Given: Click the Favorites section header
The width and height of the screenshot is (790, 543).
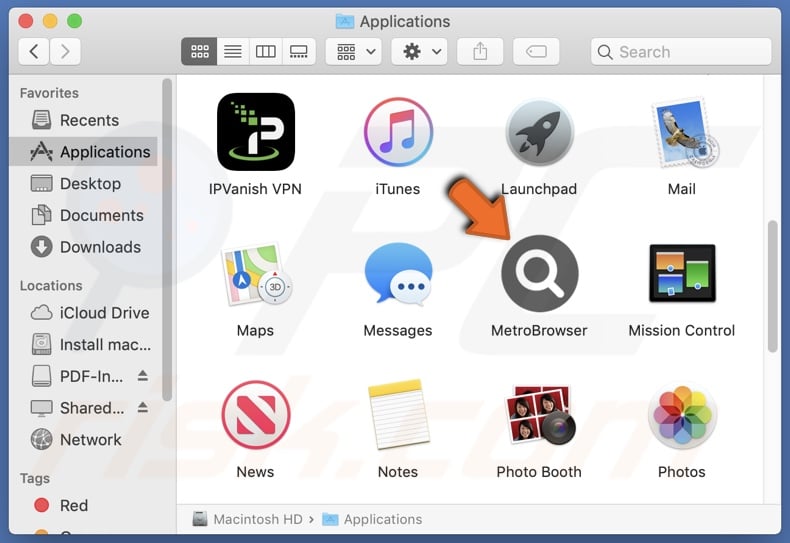Looking at the screenshot, I should click(x=49, y=93).
